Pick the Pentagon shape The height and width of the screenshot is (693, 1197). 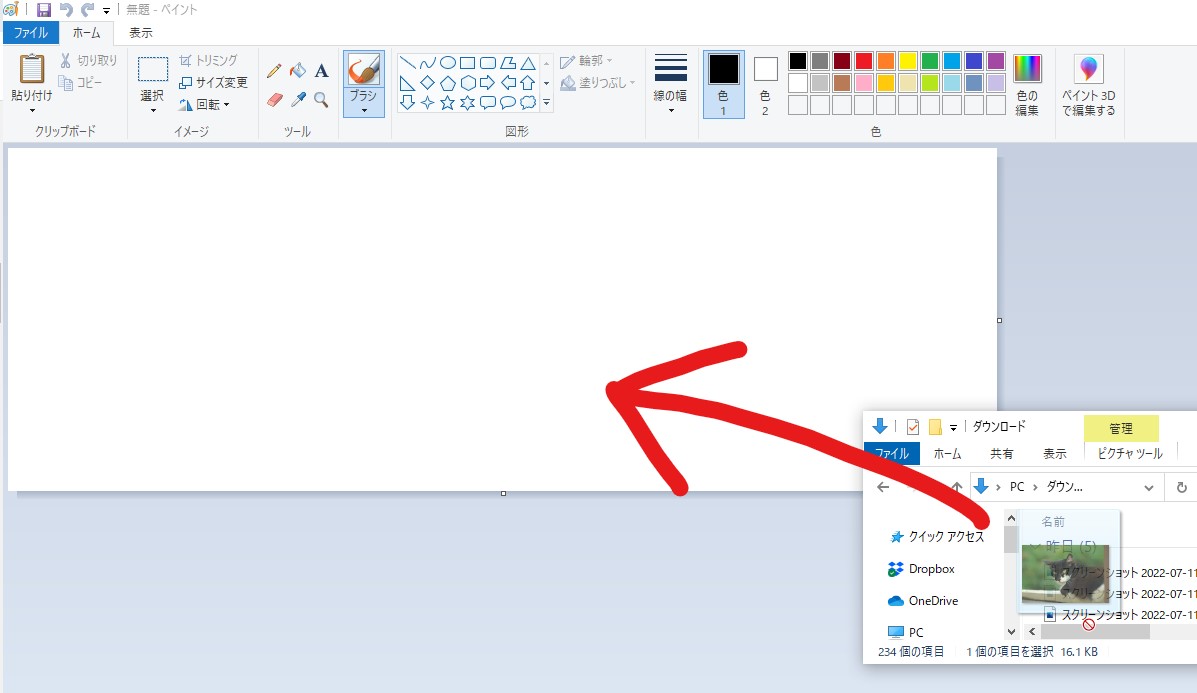pyautogui.click(x=448, y=83)
